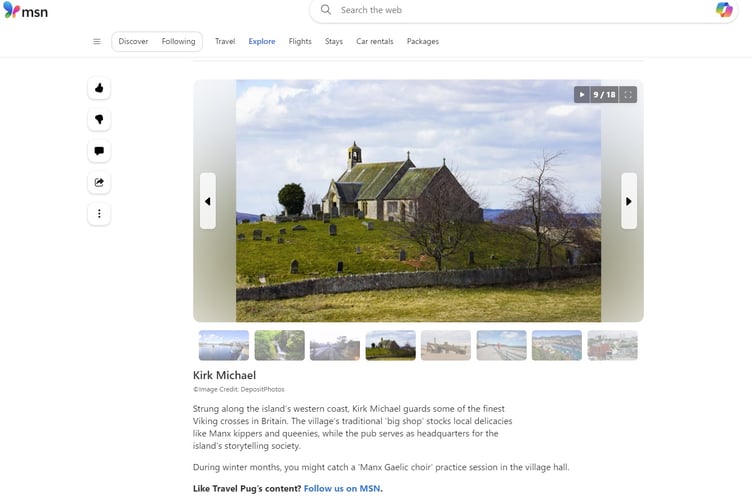
Task: Open the Flights tab
Action: [300, 41]
